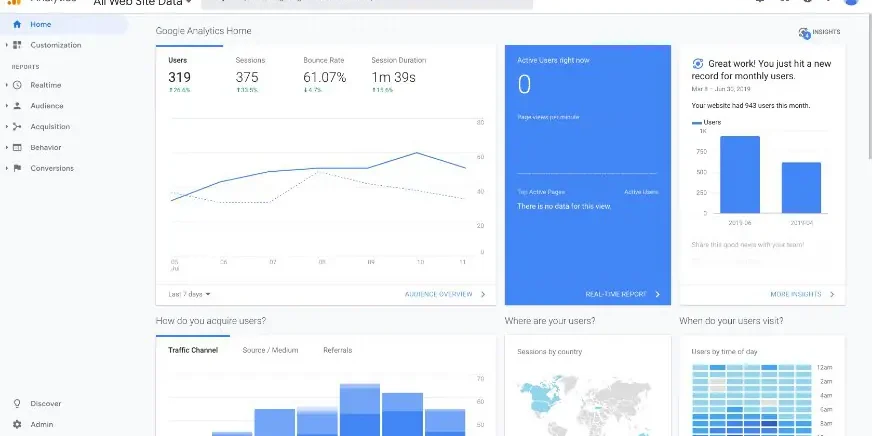The height and width of the screenshot is (436, 872).
Task: Click the Customization dashboard icon
Action: pos(17,45)
